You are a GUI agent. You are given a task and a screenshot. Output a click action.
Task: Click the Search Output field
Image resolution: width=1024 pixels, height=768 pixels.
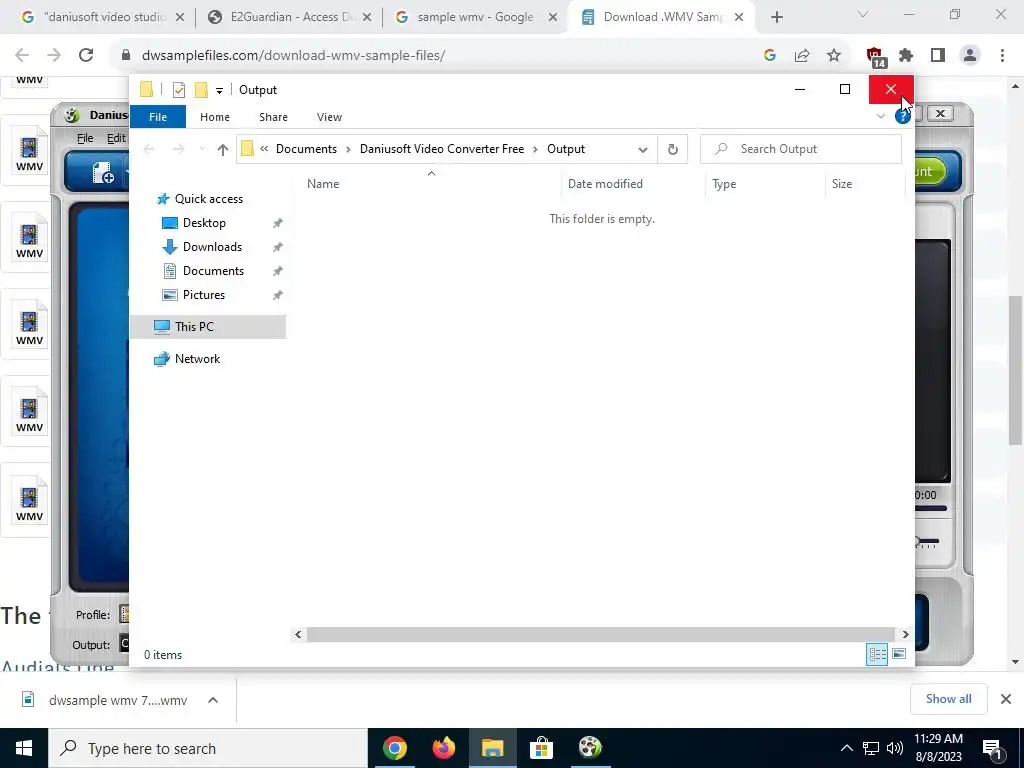pos(801,149)
